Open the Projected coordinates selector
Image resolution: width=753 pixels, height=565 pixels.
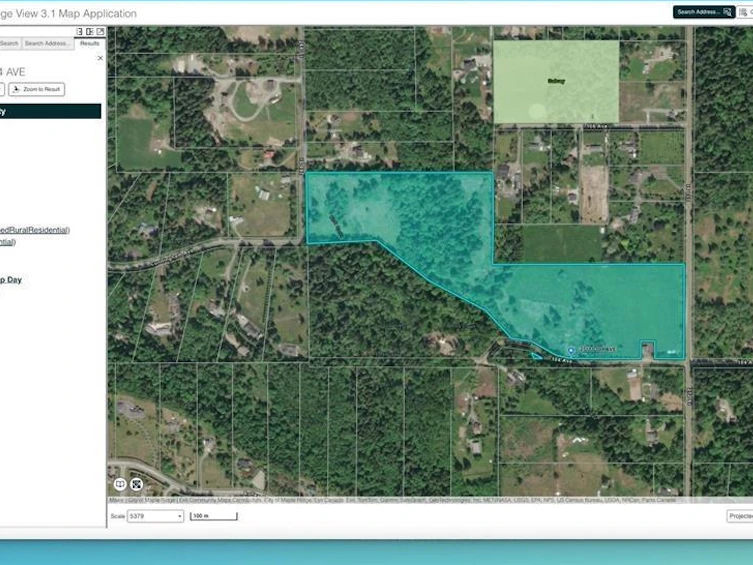coord(740,516)
